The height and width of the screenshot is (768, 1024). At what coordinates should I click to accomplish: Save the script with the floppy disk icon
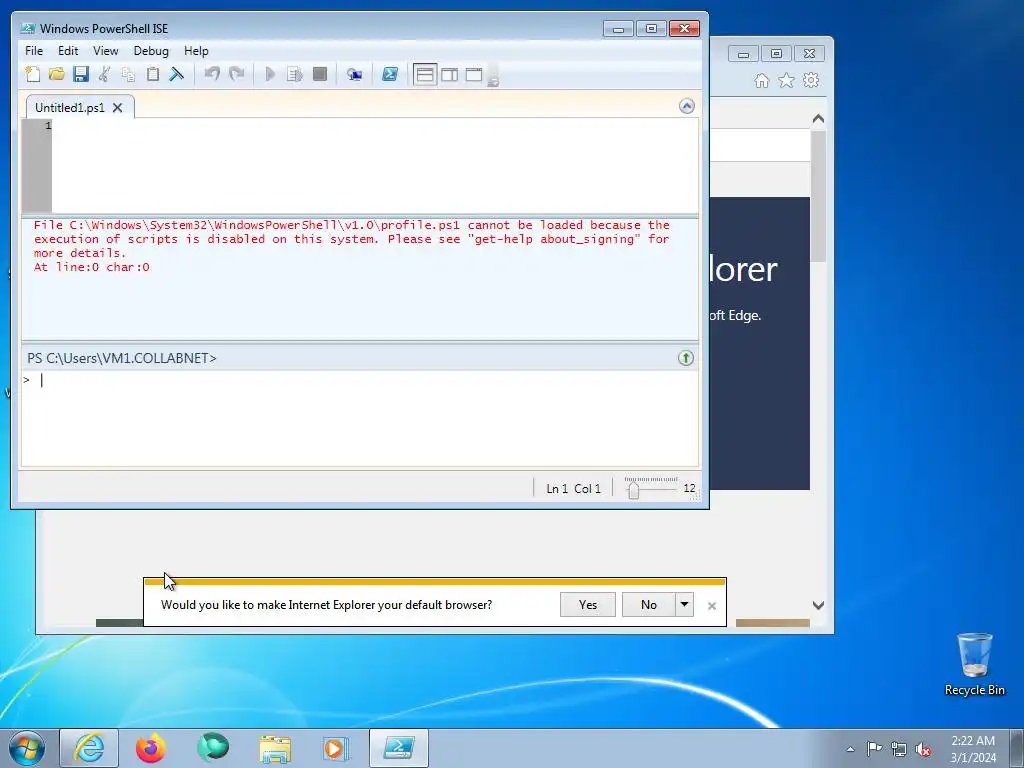tap(81, 74)
